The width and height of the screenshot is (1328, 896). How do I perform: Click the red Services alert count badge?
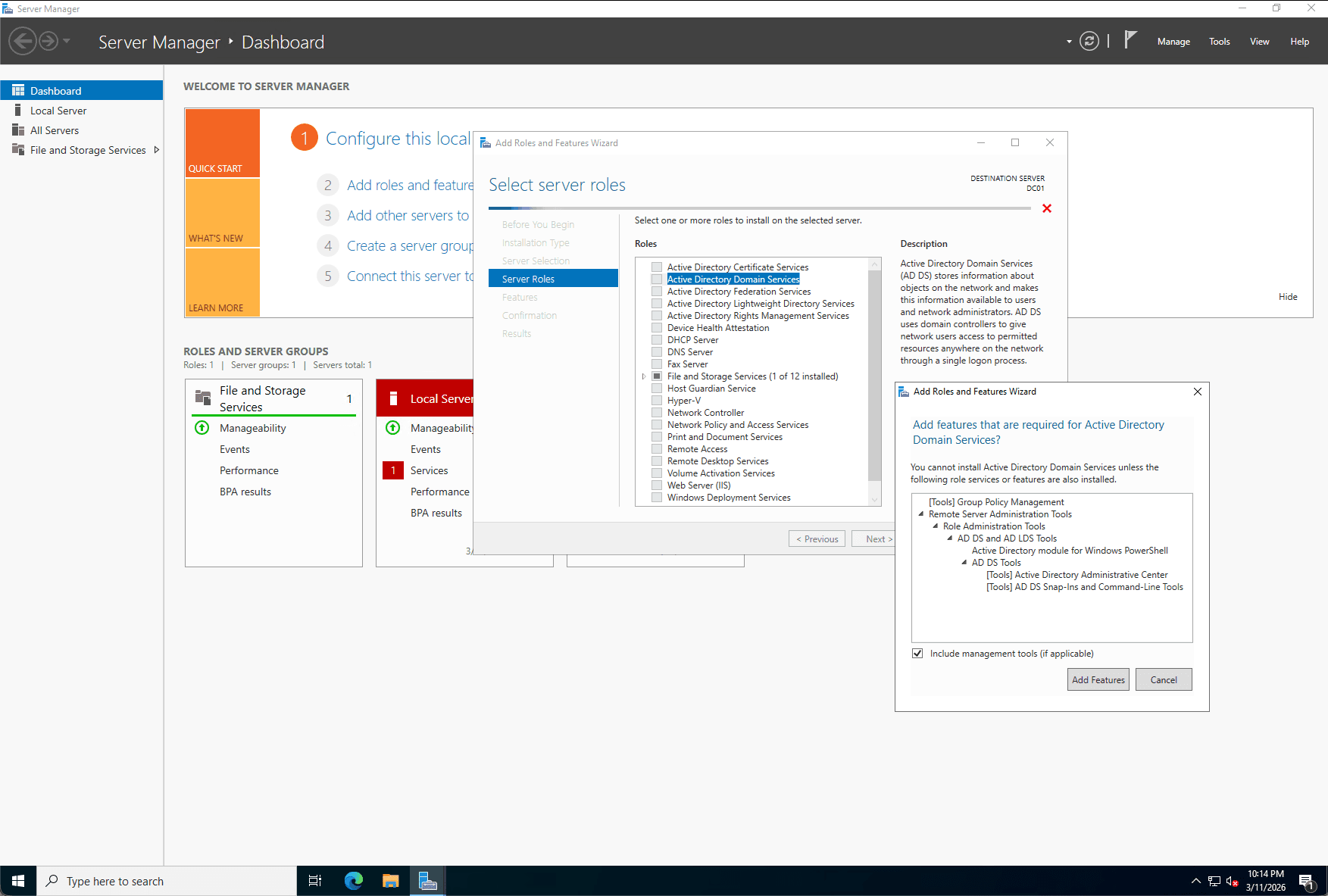(393, 470)
